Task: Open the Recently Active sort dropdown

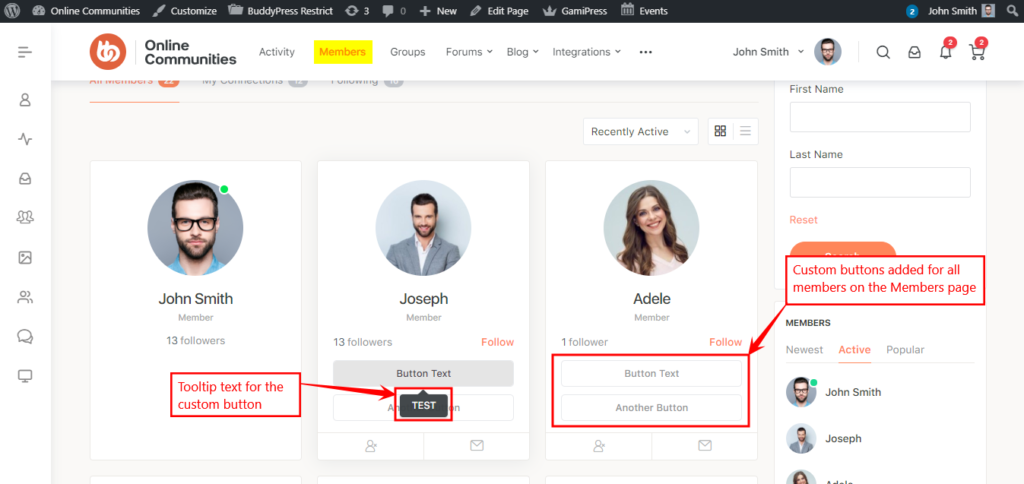Action: pos(640,132)
